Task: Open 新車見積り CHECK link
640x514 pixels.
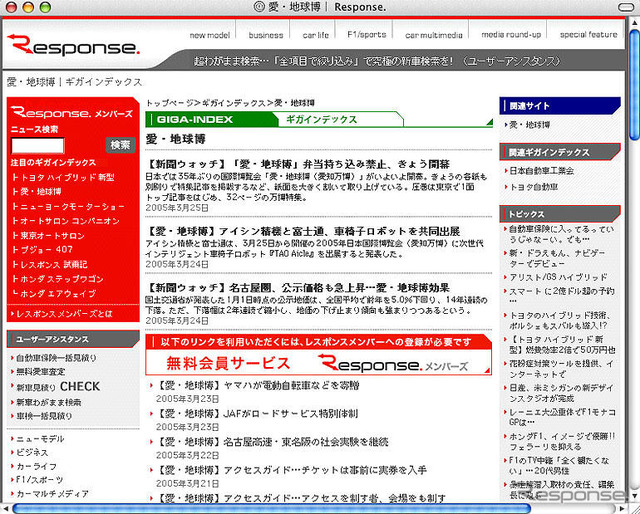Action: [56, 386]
